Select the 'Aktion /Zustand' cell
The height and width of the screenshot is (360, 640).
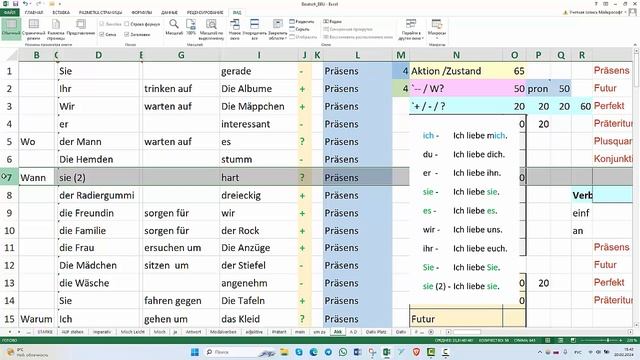[x=456, y=71]
